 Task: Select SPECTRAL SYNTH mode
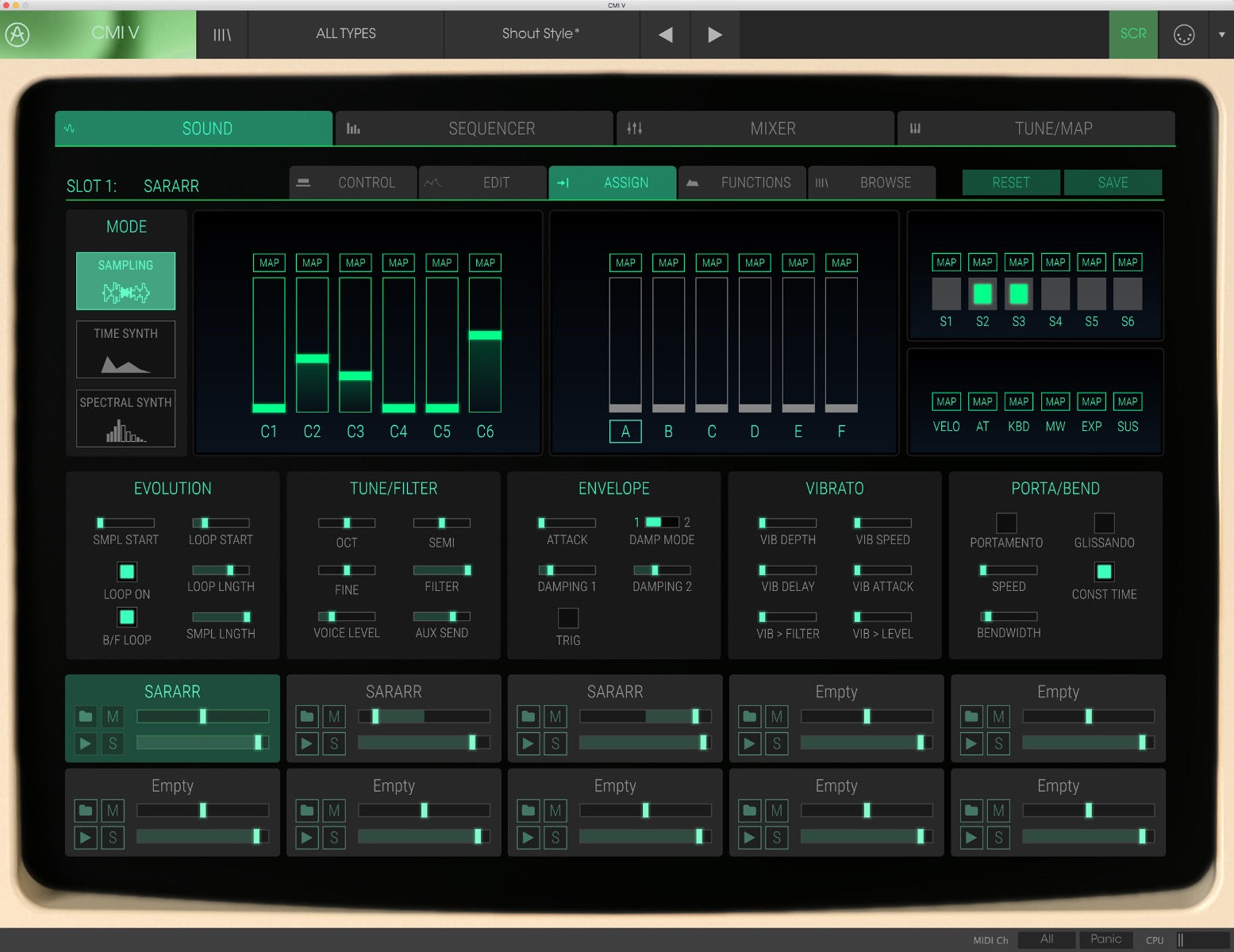tap(125, 418)
